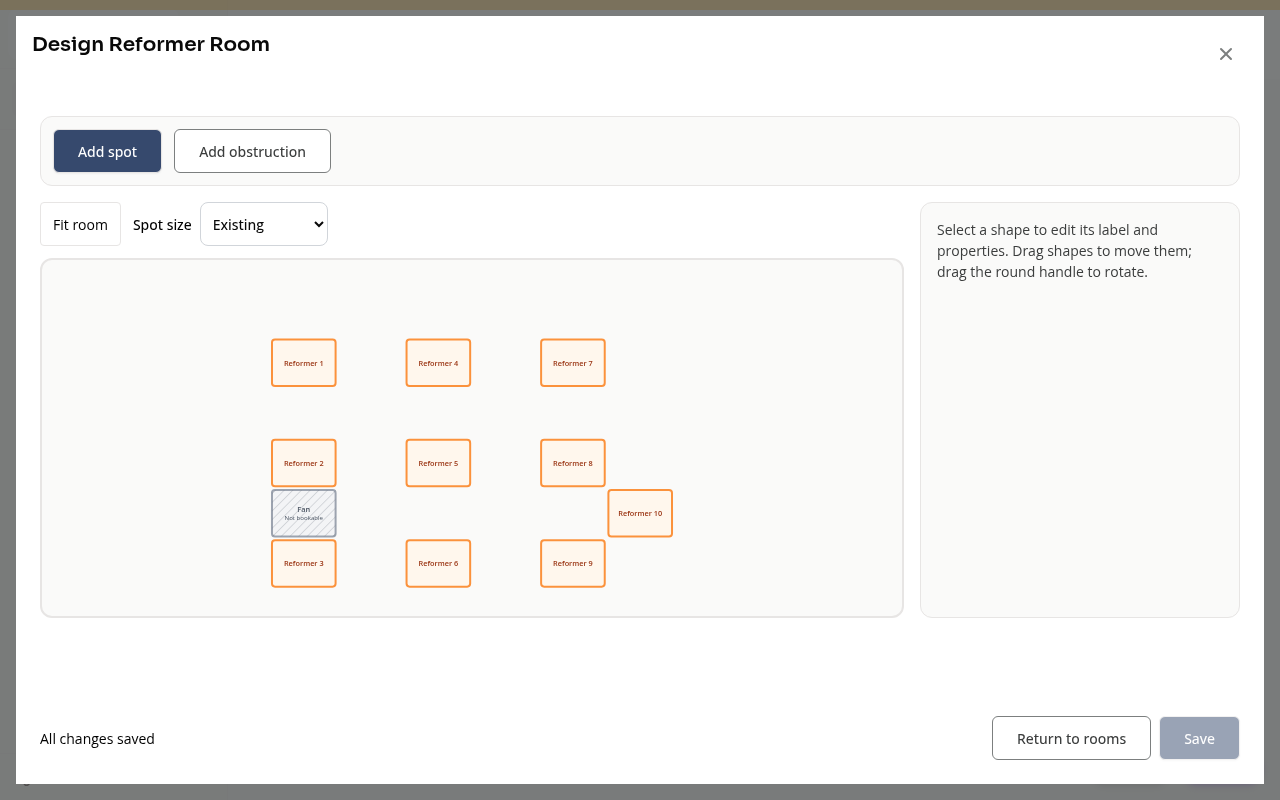Click the Design Reformer Room heading
Viewport: 1280px width, 800px height.
point(151,44)
